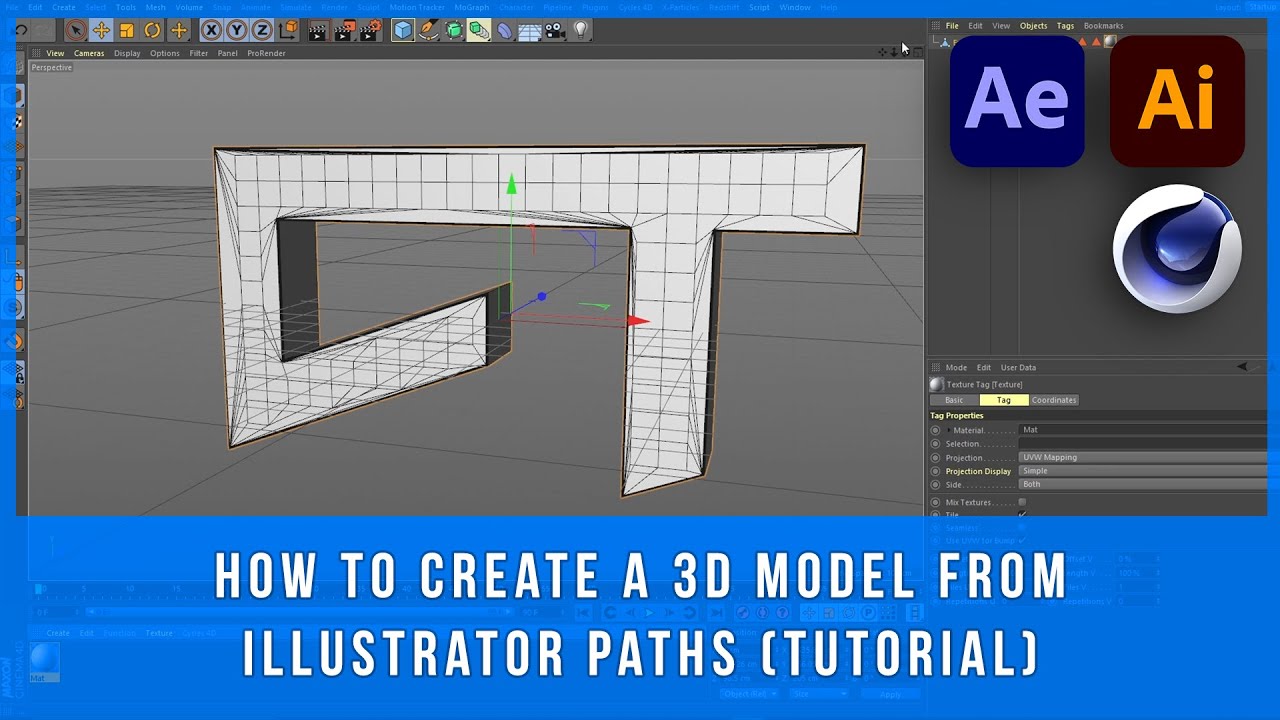This screenshot has height=720, width=1280.
Task: Open the Mesh menu
Action: [156, 7]
